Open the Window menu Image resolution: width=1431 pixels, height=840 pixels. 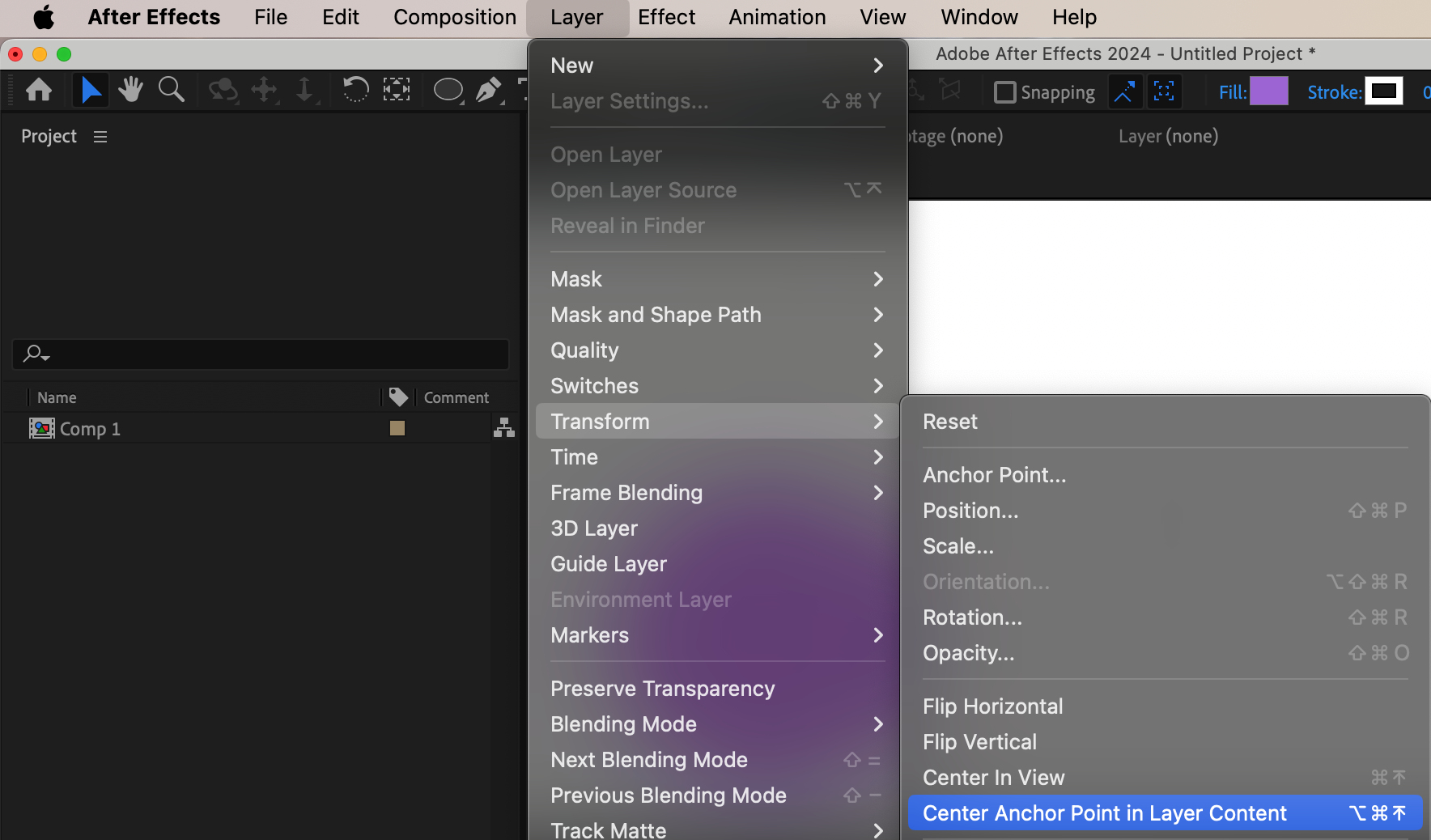[x=979, y=17]
